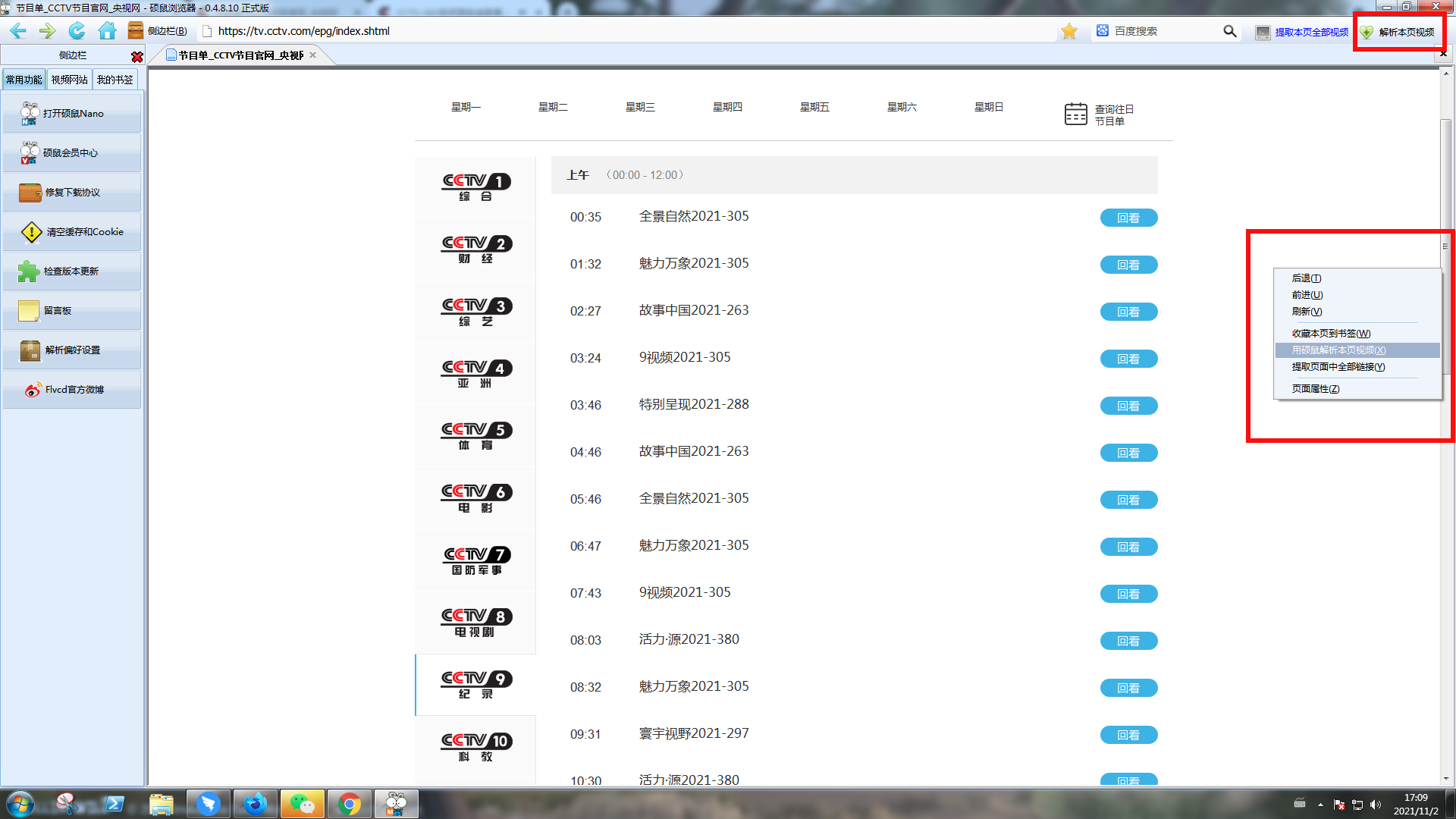Click program title 活力·源2021-380 at 08:03

pyautogui.click(x=689, y=639)
